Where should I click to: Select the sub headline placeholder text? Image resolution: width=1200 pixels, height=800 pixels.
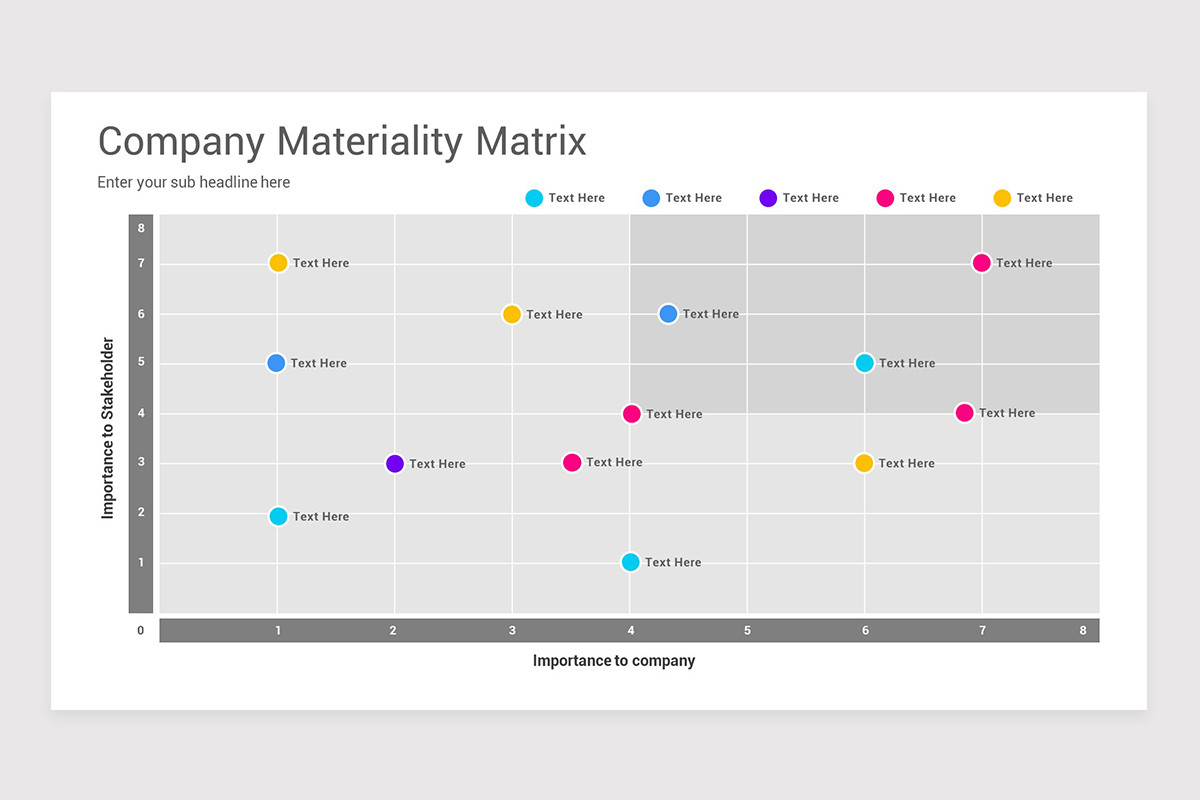194,182
